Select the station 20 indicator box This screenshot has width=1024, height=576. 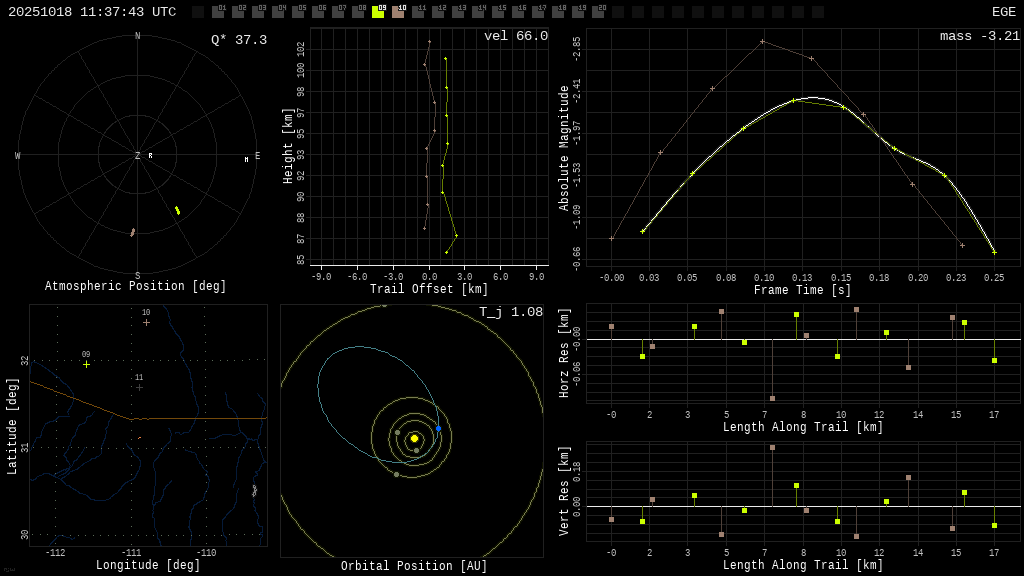(598, 12)
